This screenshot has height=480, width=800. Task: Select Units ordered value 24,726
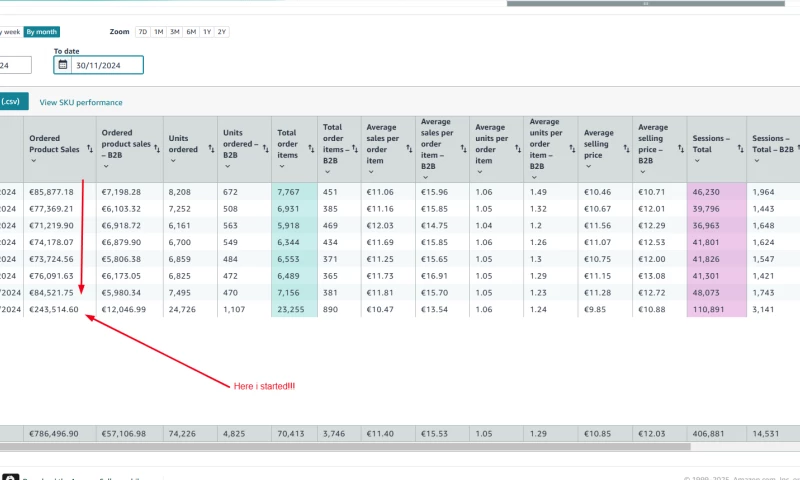(x=182, y=310)
